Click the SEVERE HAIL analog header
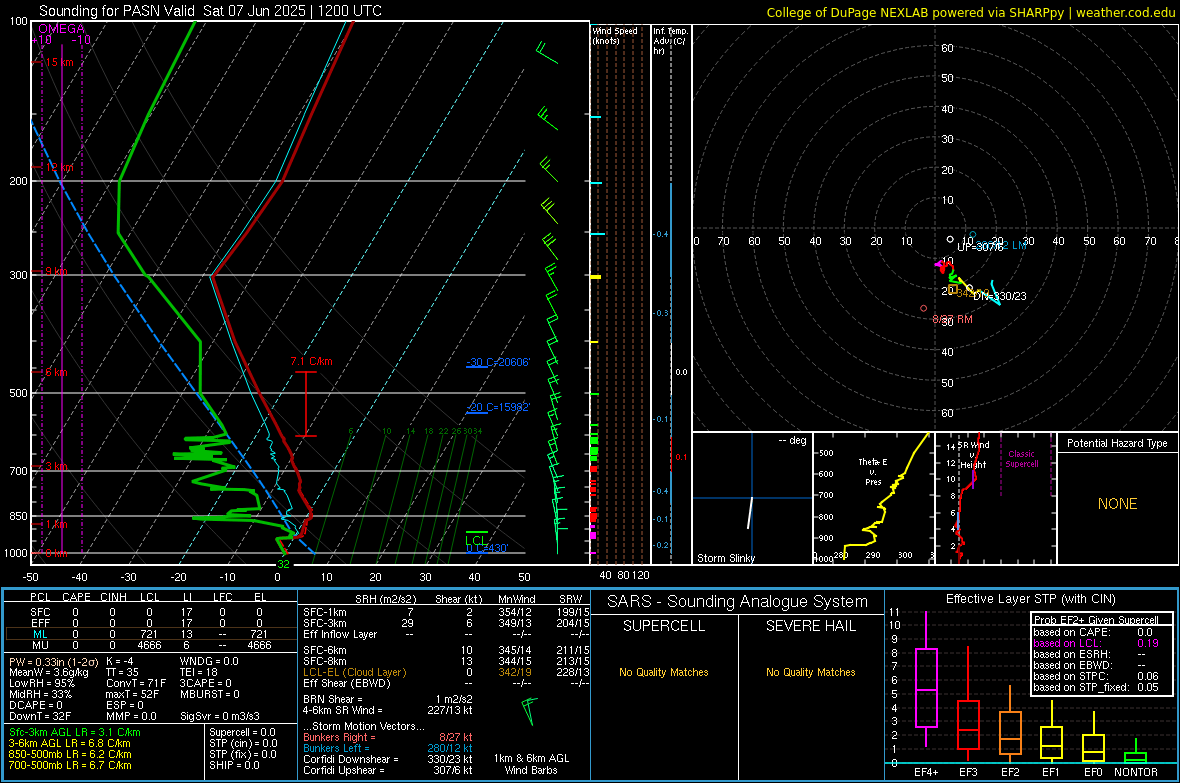Viewport: 1180px width, 783px height. point(810,626)
